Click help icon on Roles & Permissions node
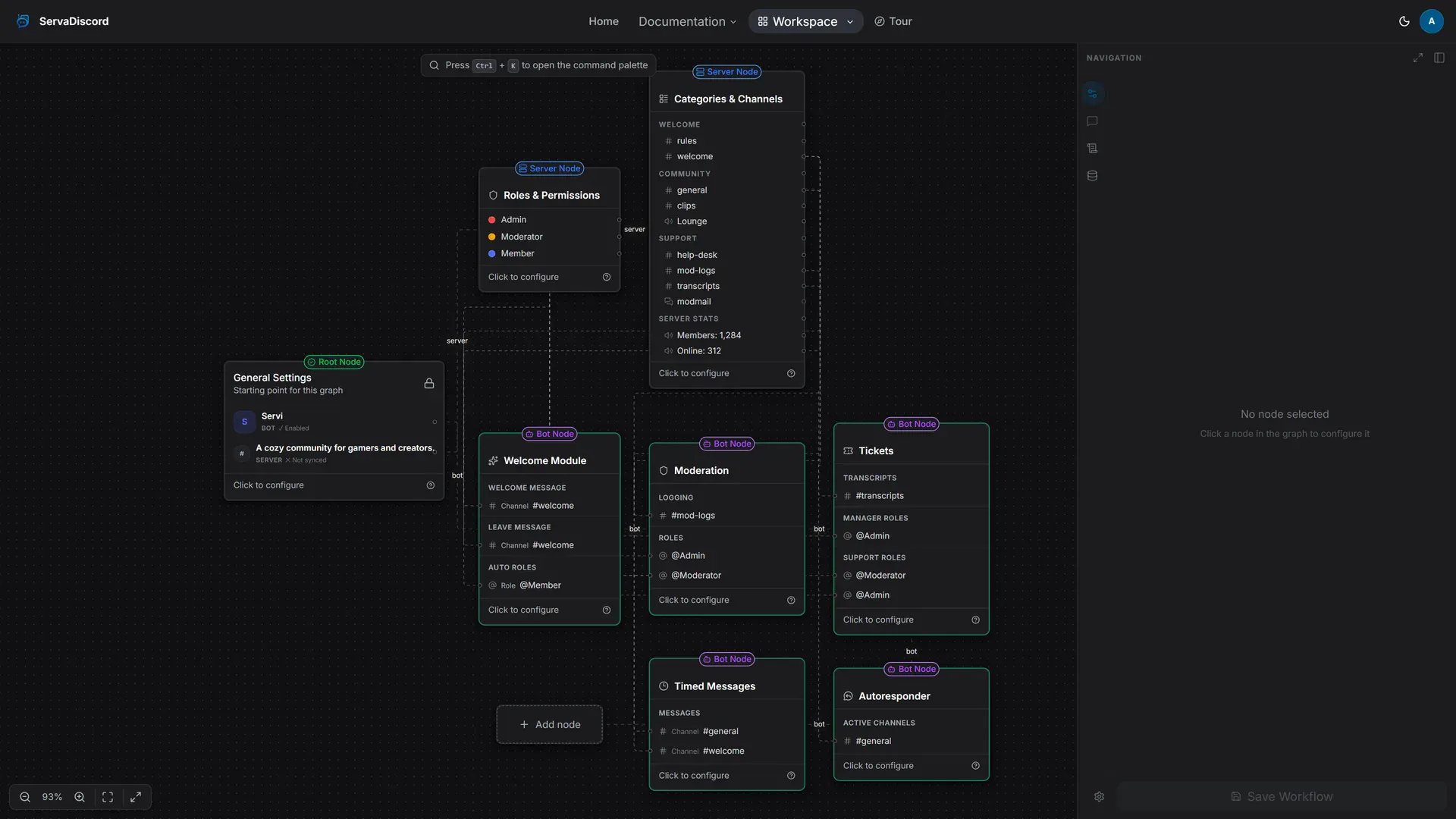Viewport: 1456px width, 819px height. [607, 277]
